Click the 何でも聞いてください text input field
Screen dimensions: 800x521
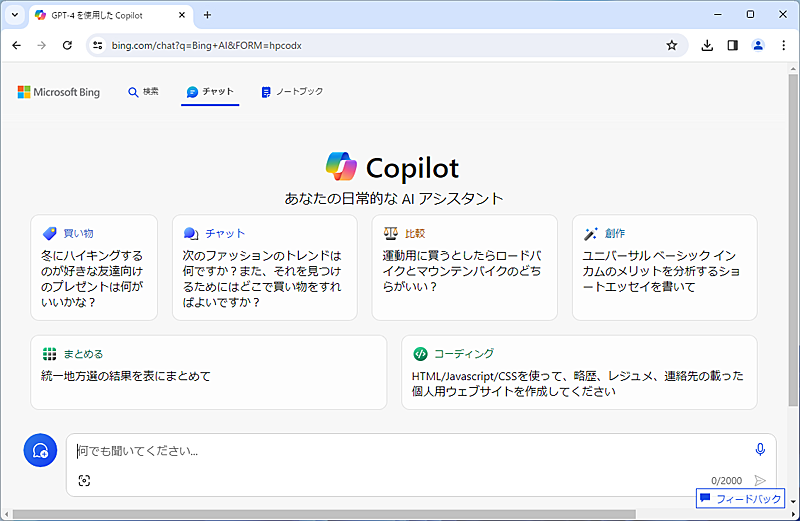click(x=400, y=451)
